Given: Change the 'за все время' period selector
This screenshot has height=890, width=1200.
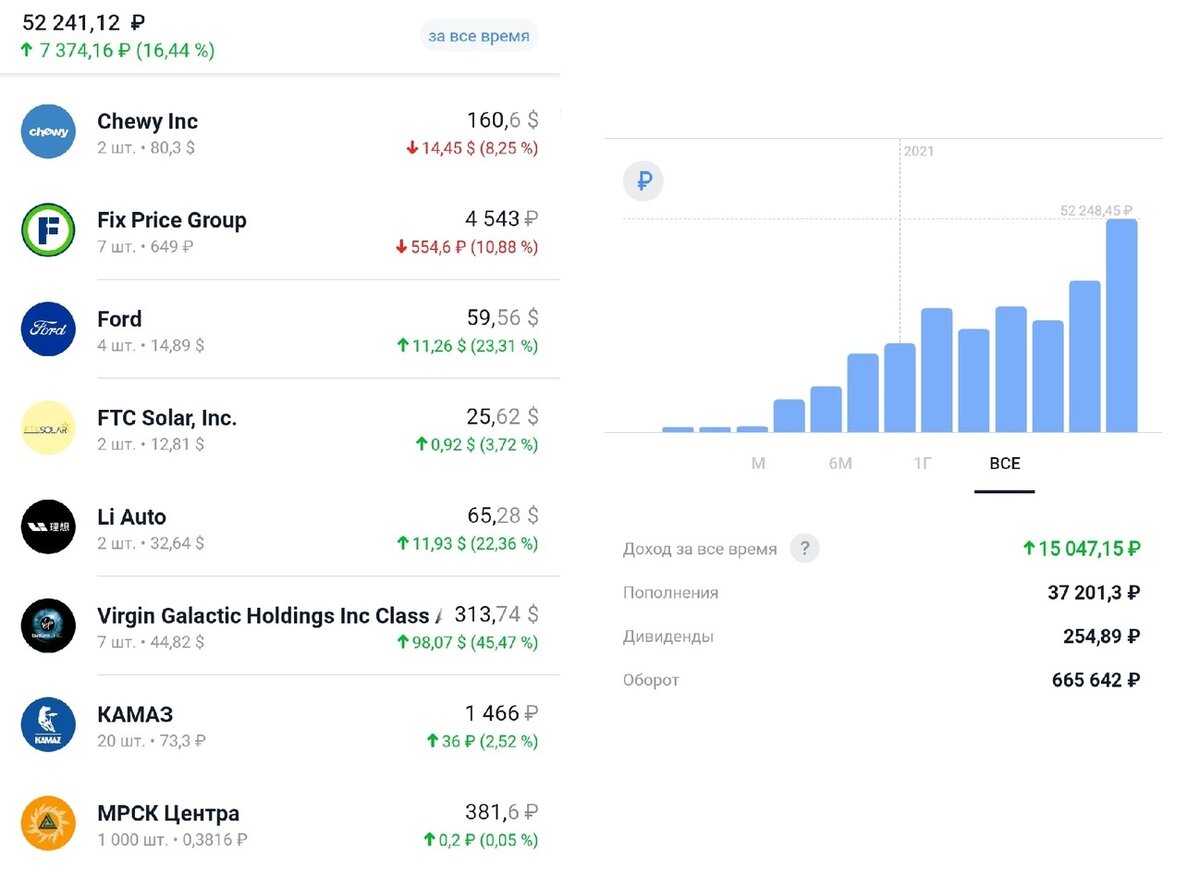Looking at the screenshot, I should [x=479, y=37].
